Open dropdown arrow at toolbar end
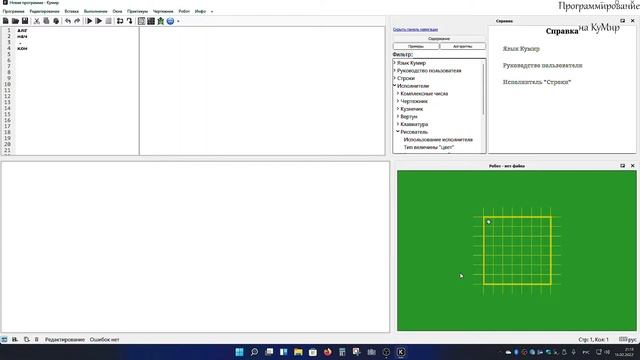This screenshot has height=360, width=640. pos(178,21)
